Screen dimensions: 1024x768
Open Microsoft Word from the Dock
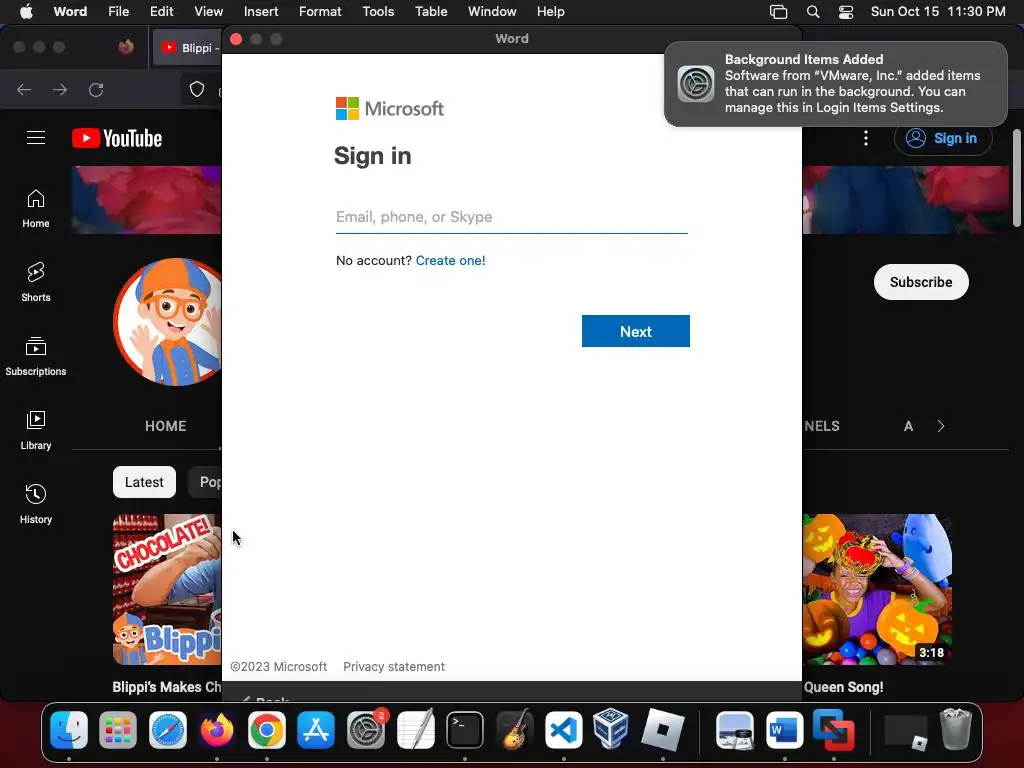(784, 729)
